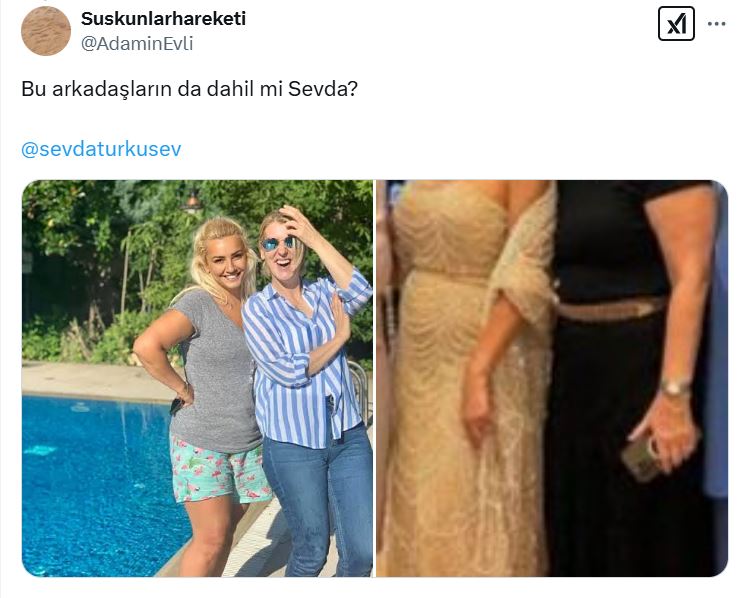This screenshot has height=598, width=747.
Task: Open the Grok explain-post icon
Action: click(x=676, y=23)
